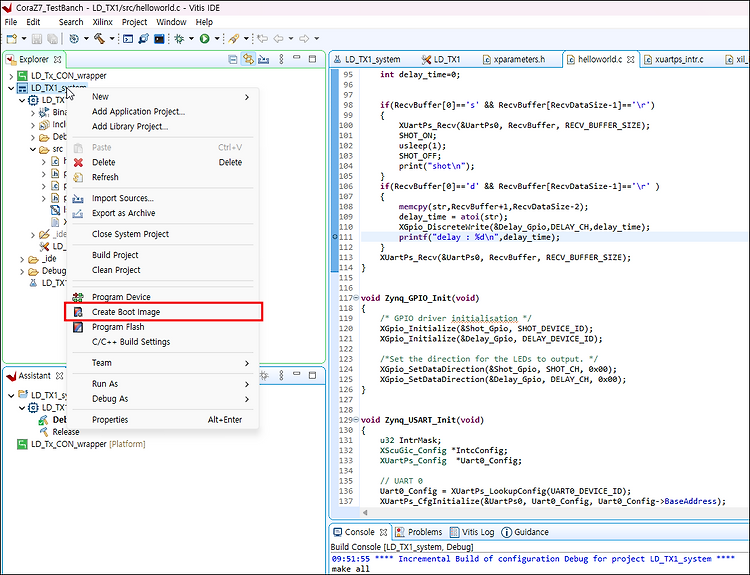Open the Project menu in menu bar
The height and width of the screenshot is (575, 750).
point(134,22)
